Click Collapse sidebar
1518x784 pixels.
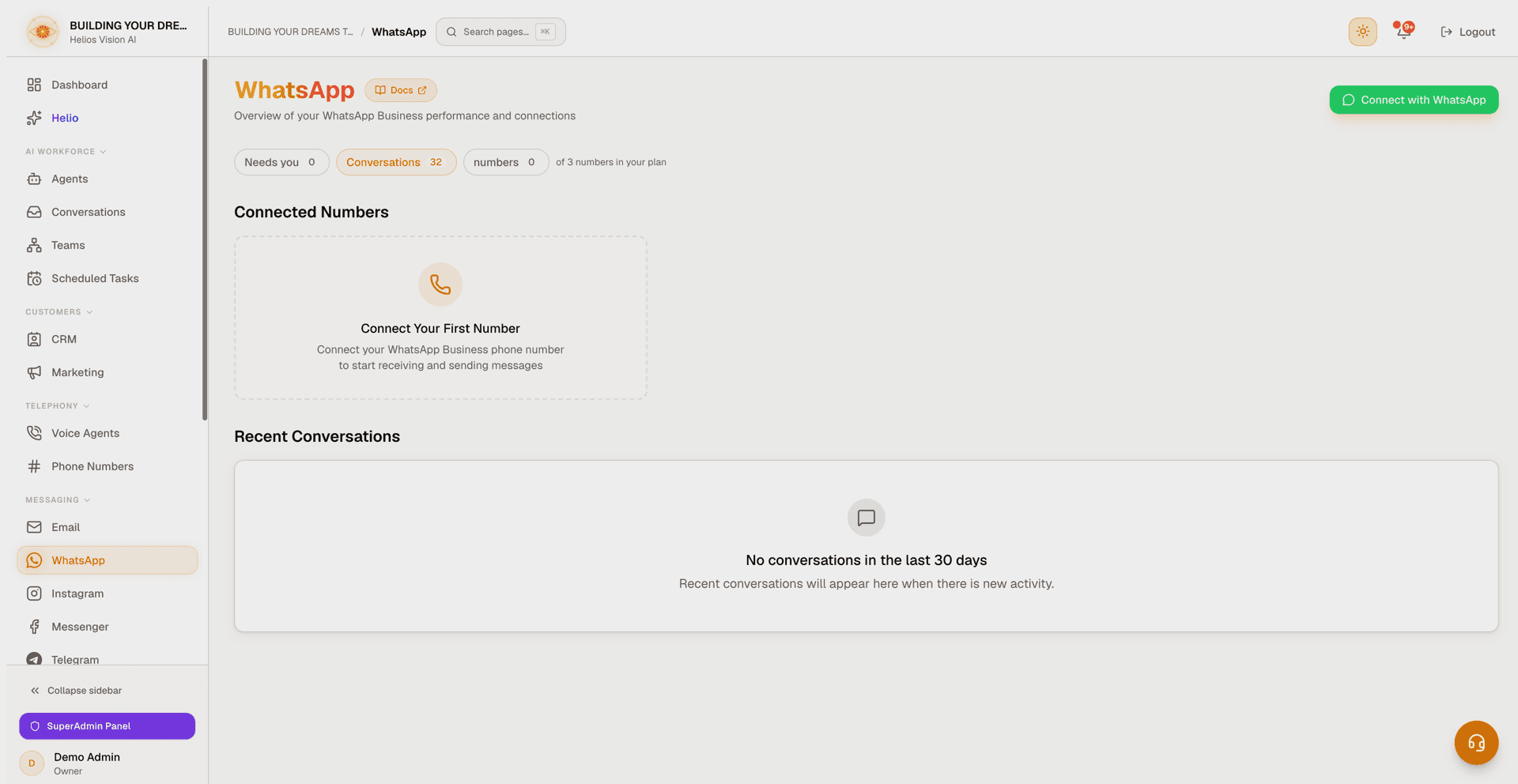(76, 691)
